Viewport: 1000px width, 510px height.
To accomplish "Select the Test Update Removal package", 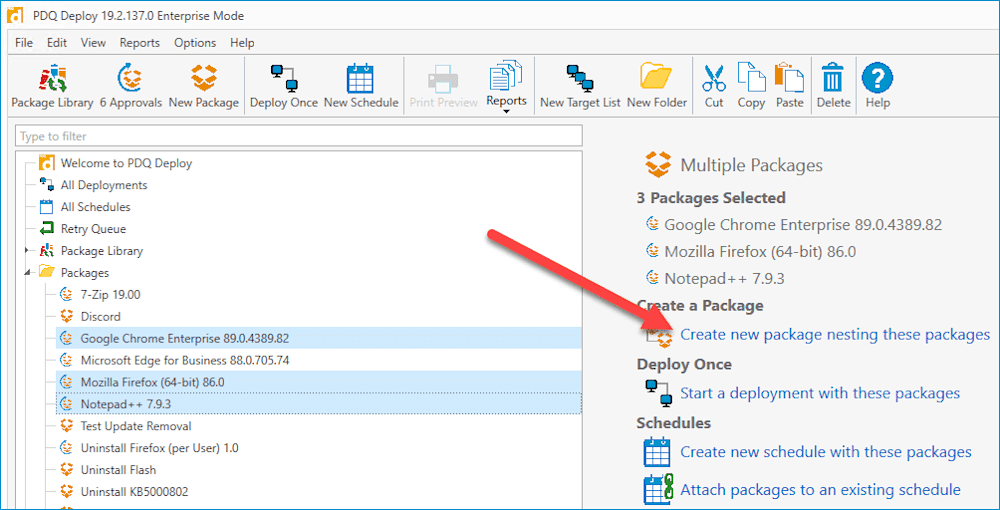I will click(136, 426).
